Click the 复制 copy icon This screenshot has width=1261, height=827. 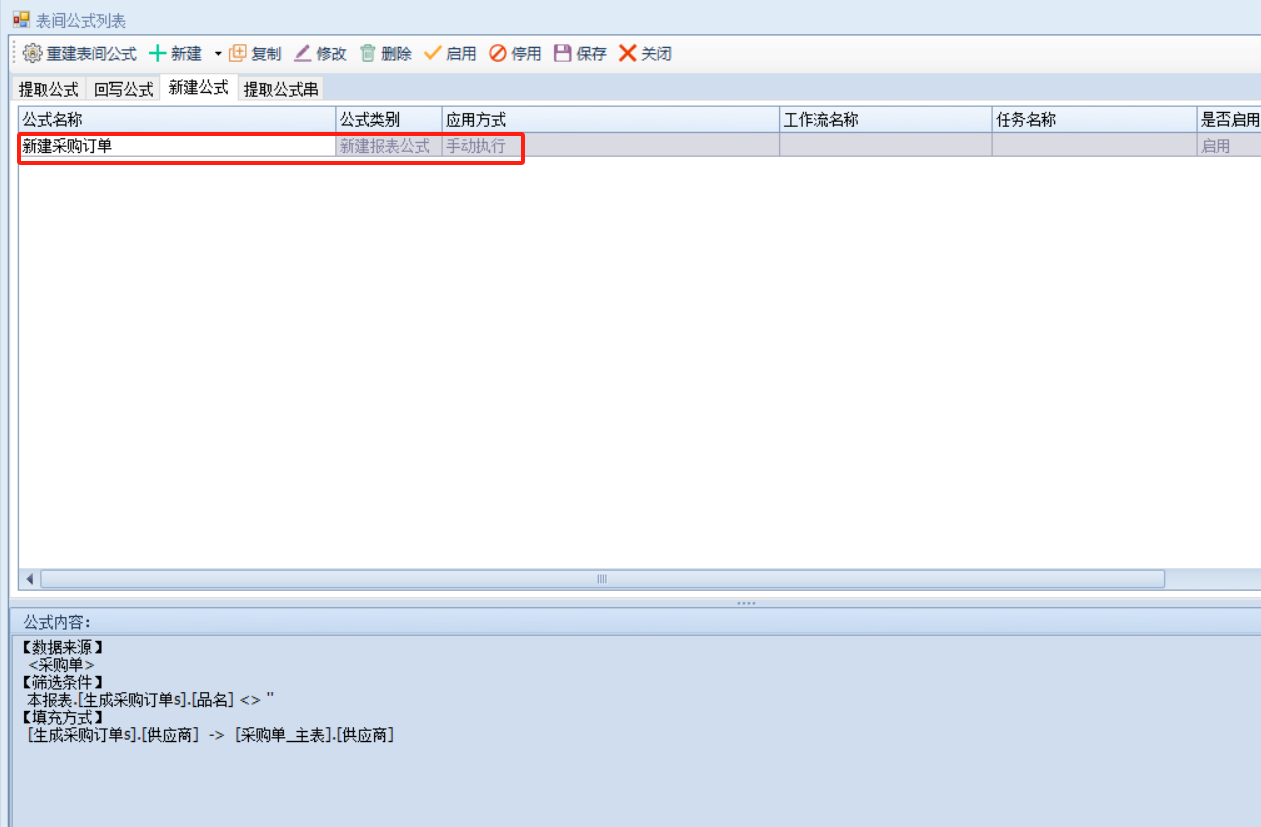pyautogui.click(x=238, y=54)
